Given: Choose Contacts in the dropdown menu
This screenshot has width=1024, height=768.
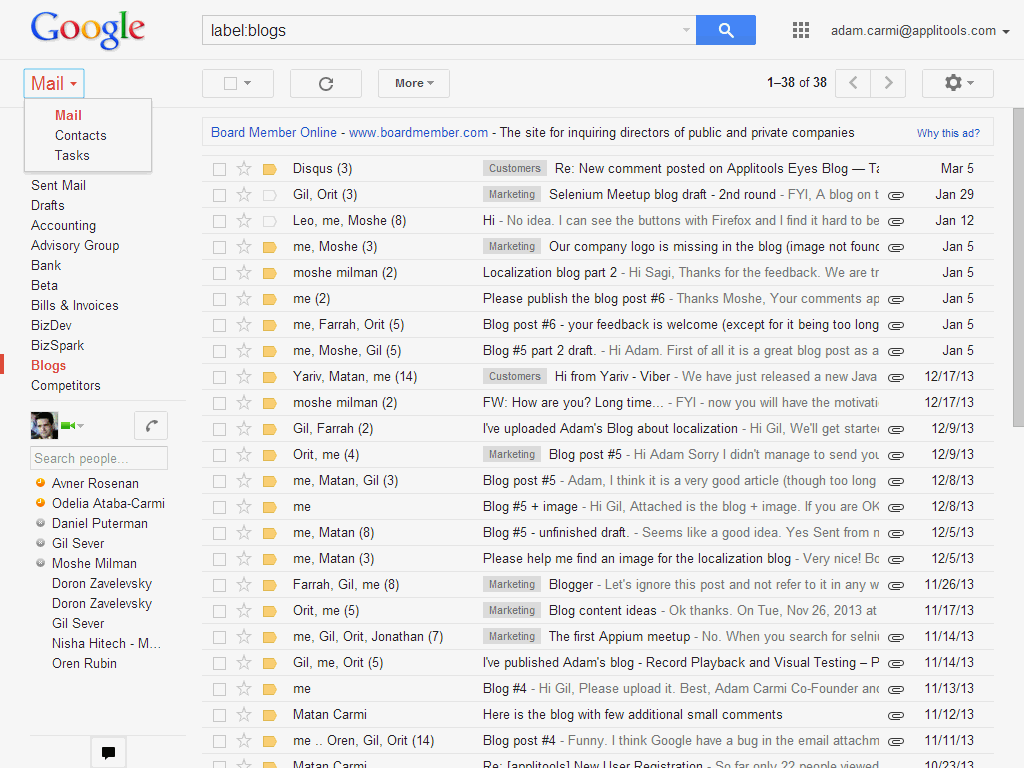Looking at the screenshot, I should coord(80,136).
